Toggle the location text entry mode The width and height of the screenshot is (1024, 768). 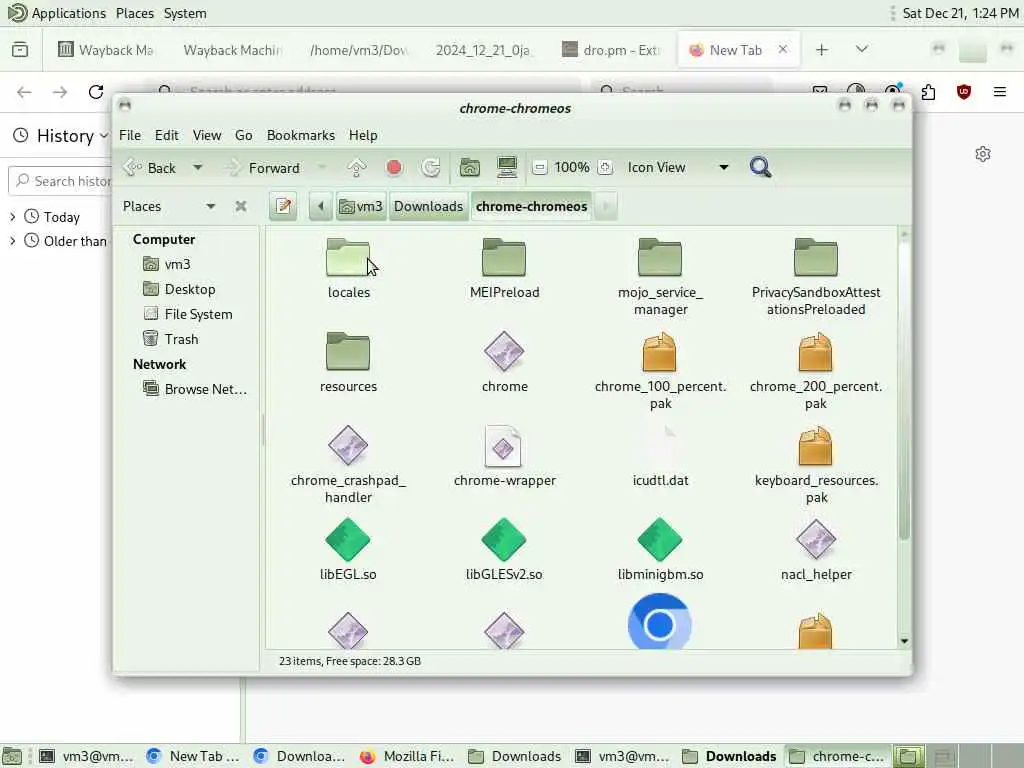pos(283,206)
